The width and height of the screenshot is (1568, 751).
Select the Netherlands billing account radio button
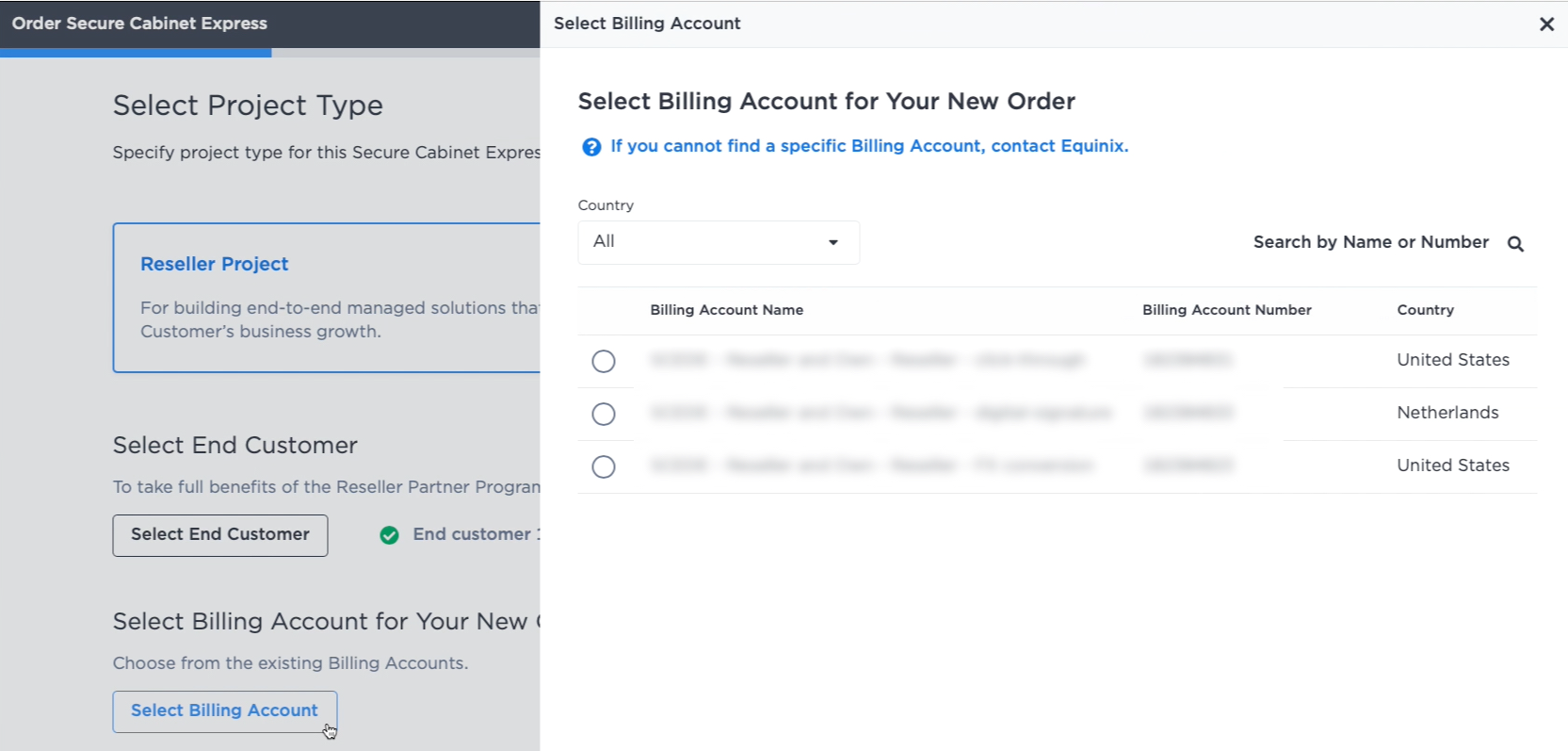[604, 414]
